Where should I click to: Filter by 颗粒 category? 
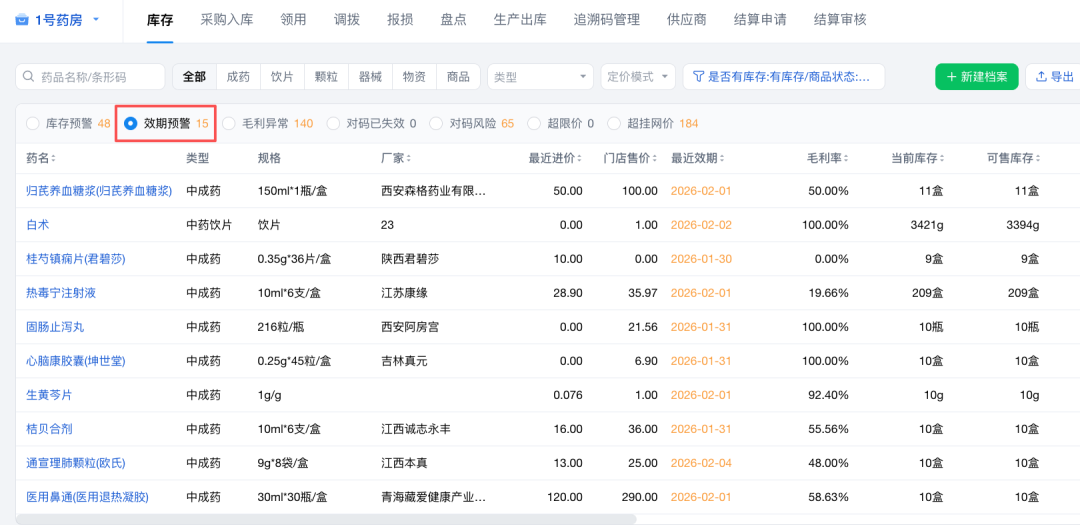[326, 76]
